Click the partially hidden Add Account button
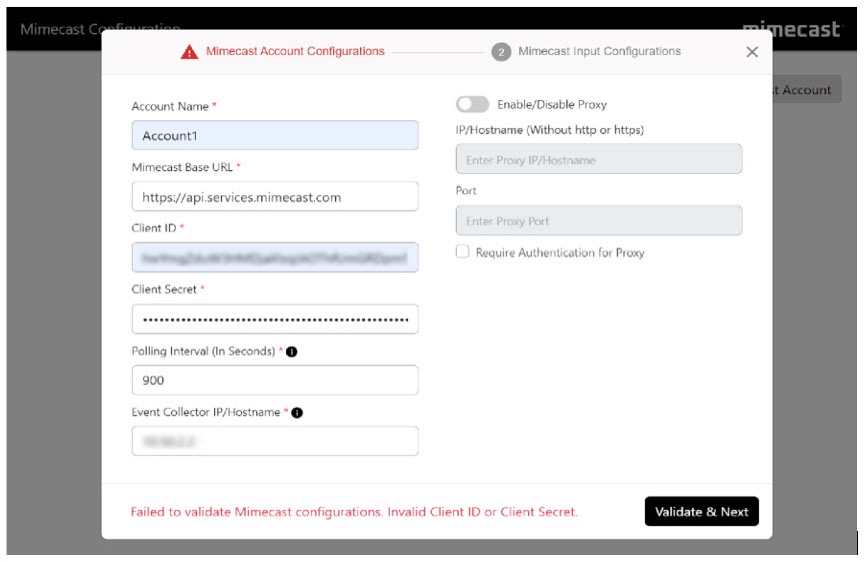Image resolution: width=866 pixels, height=562 pixels. [x=806, y=90]
